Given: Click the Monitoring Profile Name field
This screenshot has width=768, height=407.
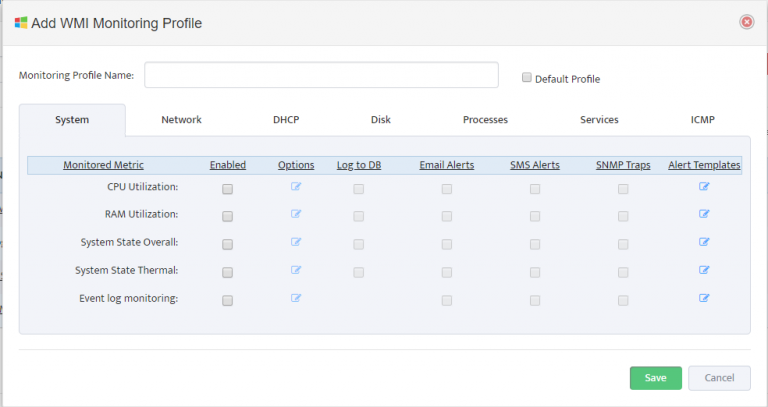Looking at the screenshot, I should click(x=321, y=75).
